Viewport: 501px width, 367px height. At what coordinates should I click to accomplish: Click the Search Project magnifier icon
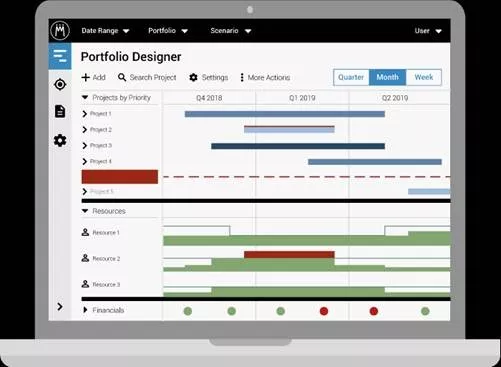(122, 77)
